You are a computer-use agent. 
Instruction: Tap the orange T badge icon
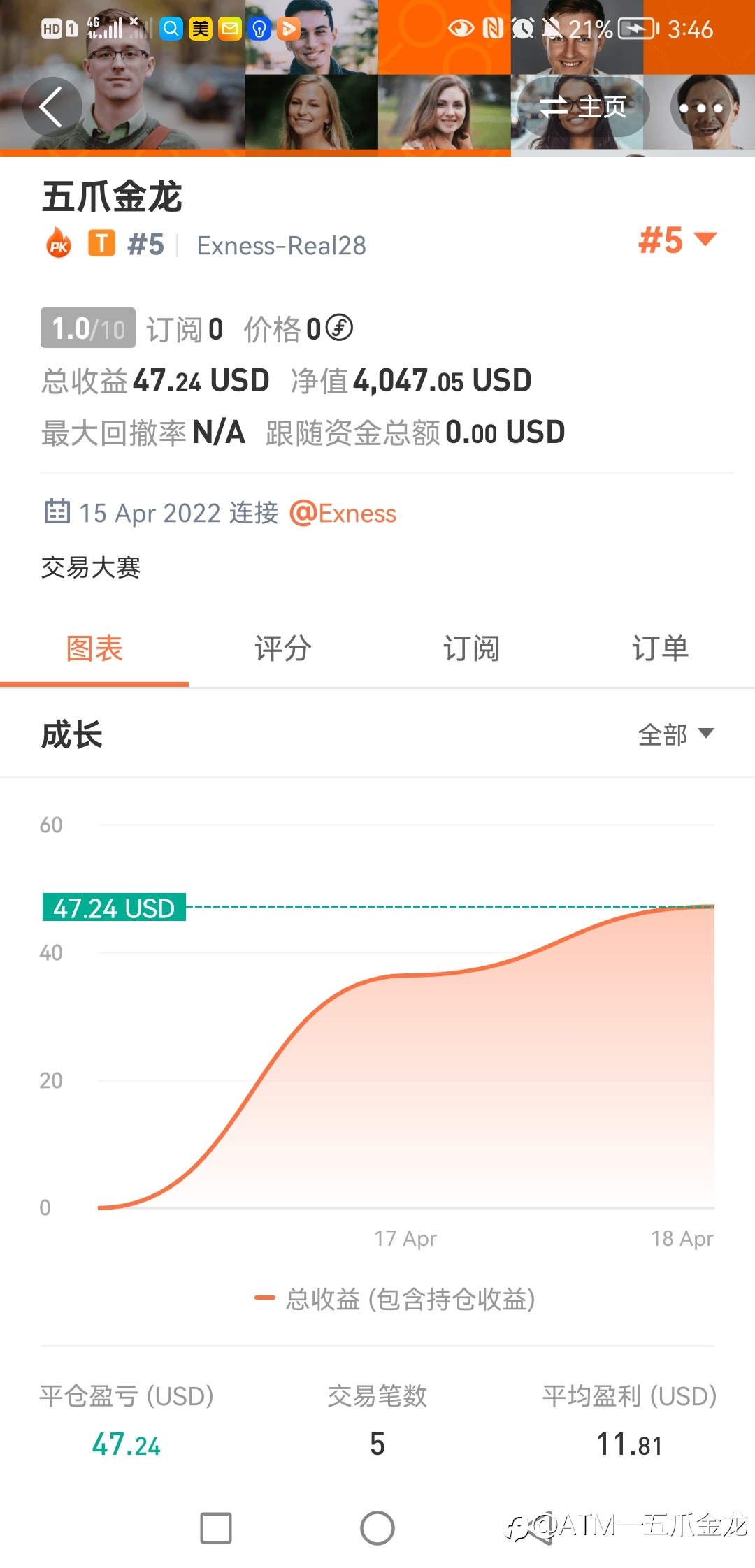tap(101, 244)
